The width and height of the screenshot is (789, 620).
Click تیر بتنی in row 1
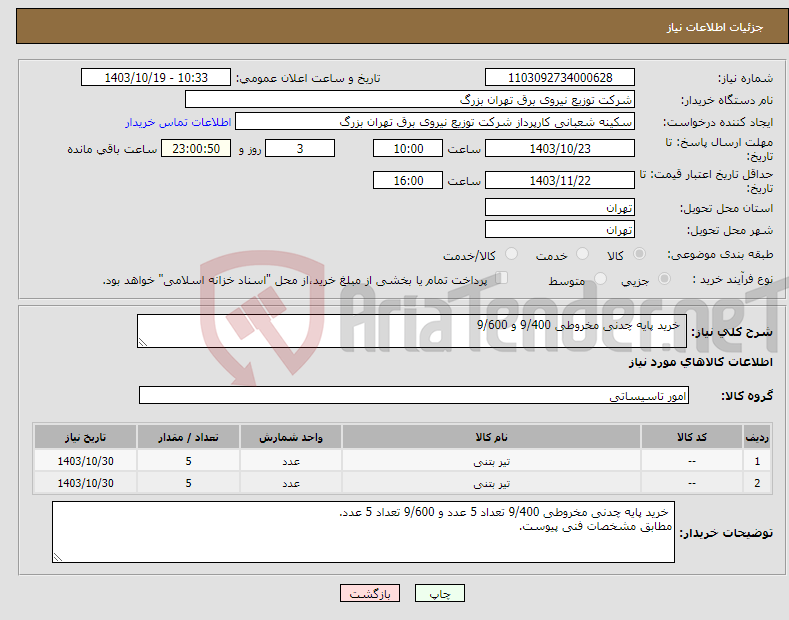coord(492,461)
